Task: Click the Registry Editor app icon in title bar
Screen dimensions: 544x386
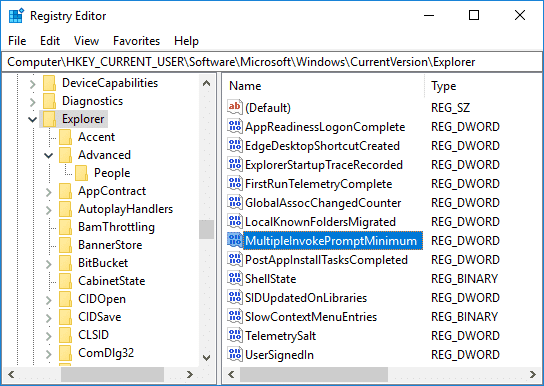Action: (16, 16)
